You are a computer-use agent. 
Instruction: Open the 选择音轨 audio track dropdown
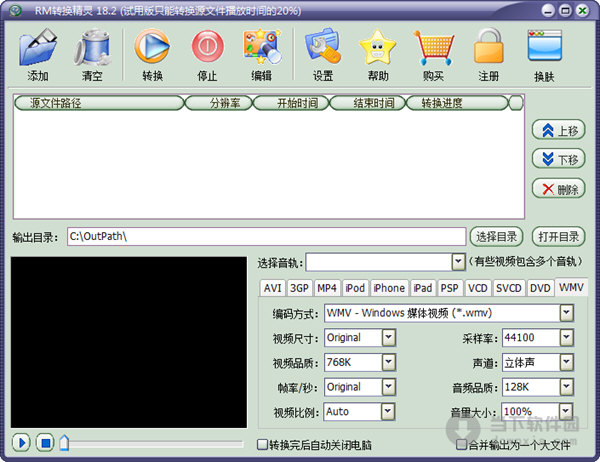[x=458, y=262]
